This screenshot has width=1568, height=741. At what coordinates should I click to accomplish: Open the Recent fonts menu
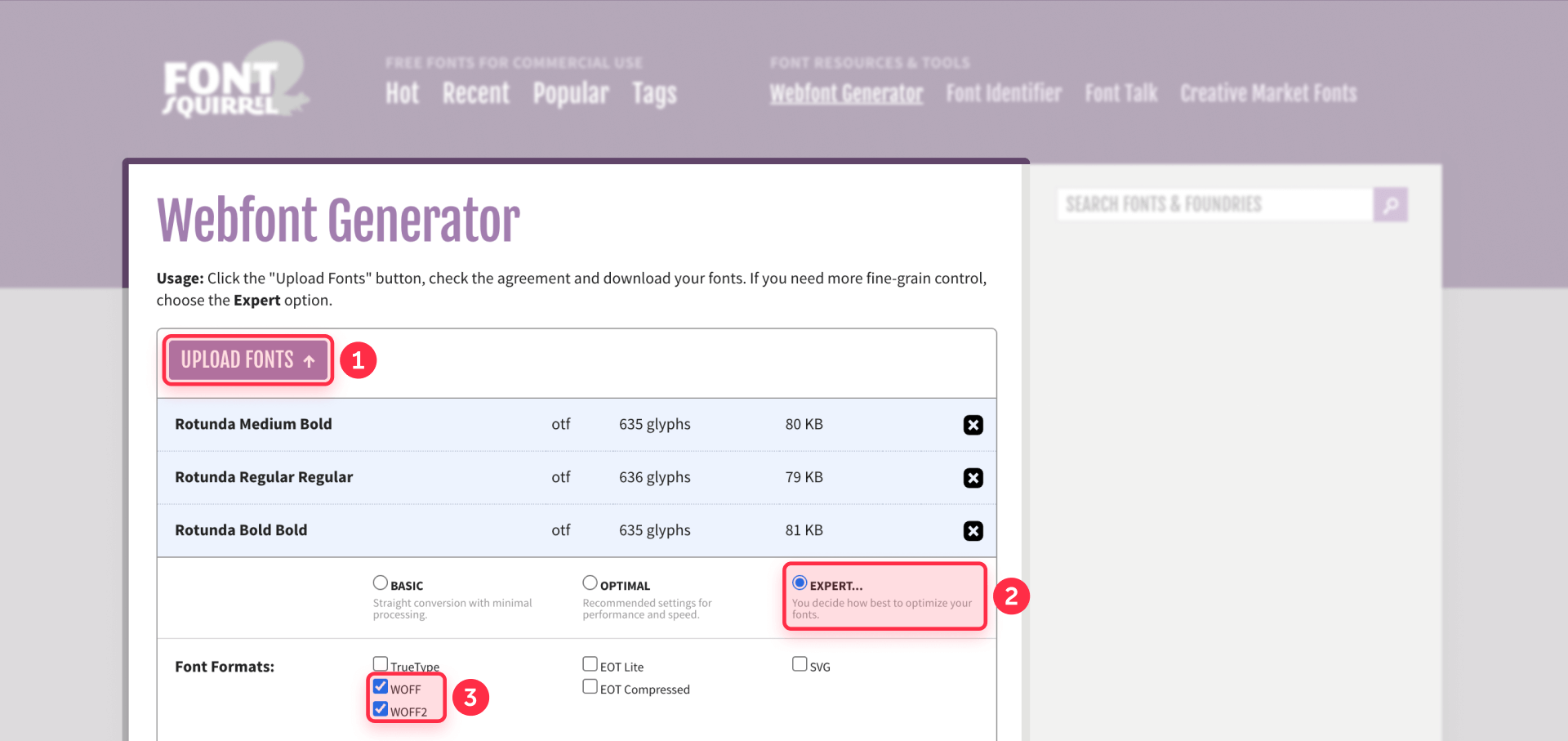[x=476, y=93]
